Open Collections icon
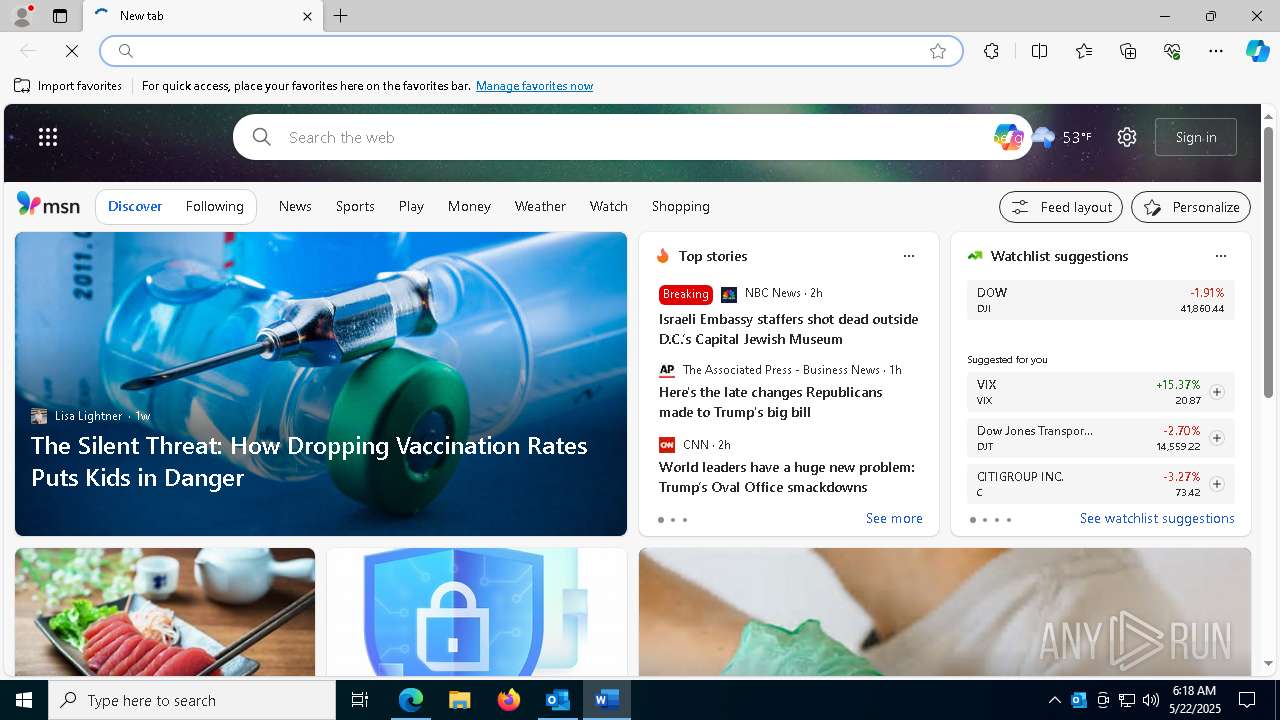The height and width of the screenshot is (720, 1280). pyautogui.click(x=1128, y=51)
